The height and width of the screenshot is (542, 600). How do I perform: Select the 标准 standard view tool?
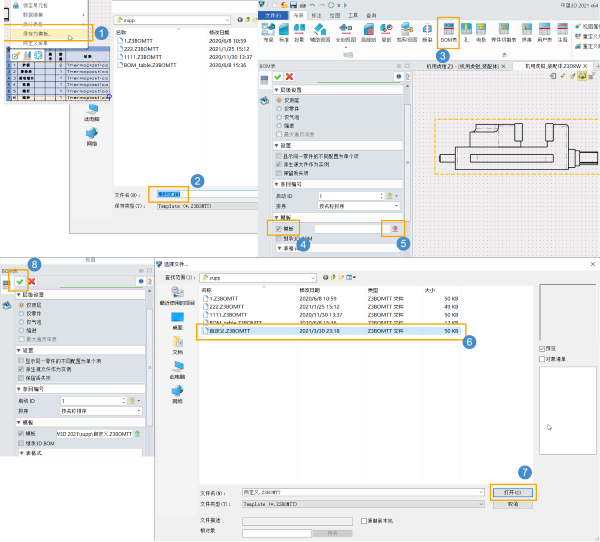tap(284, 32)
